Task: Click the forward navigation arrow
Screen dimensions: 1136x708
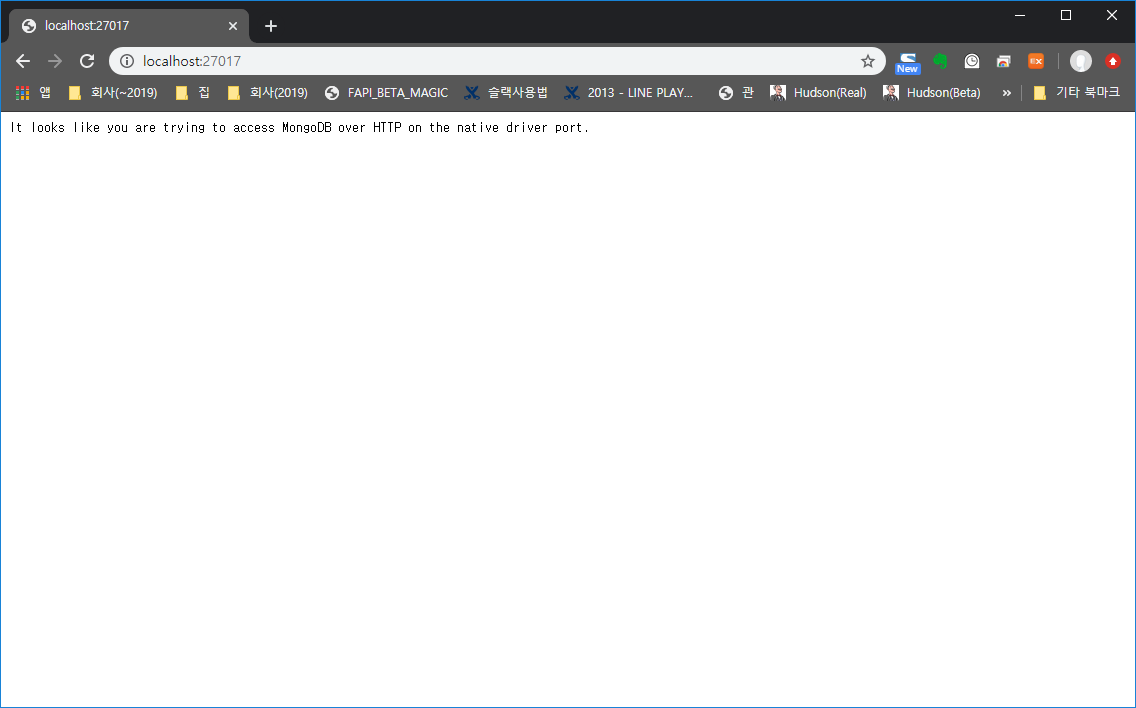Action: (x=55, y=61)
